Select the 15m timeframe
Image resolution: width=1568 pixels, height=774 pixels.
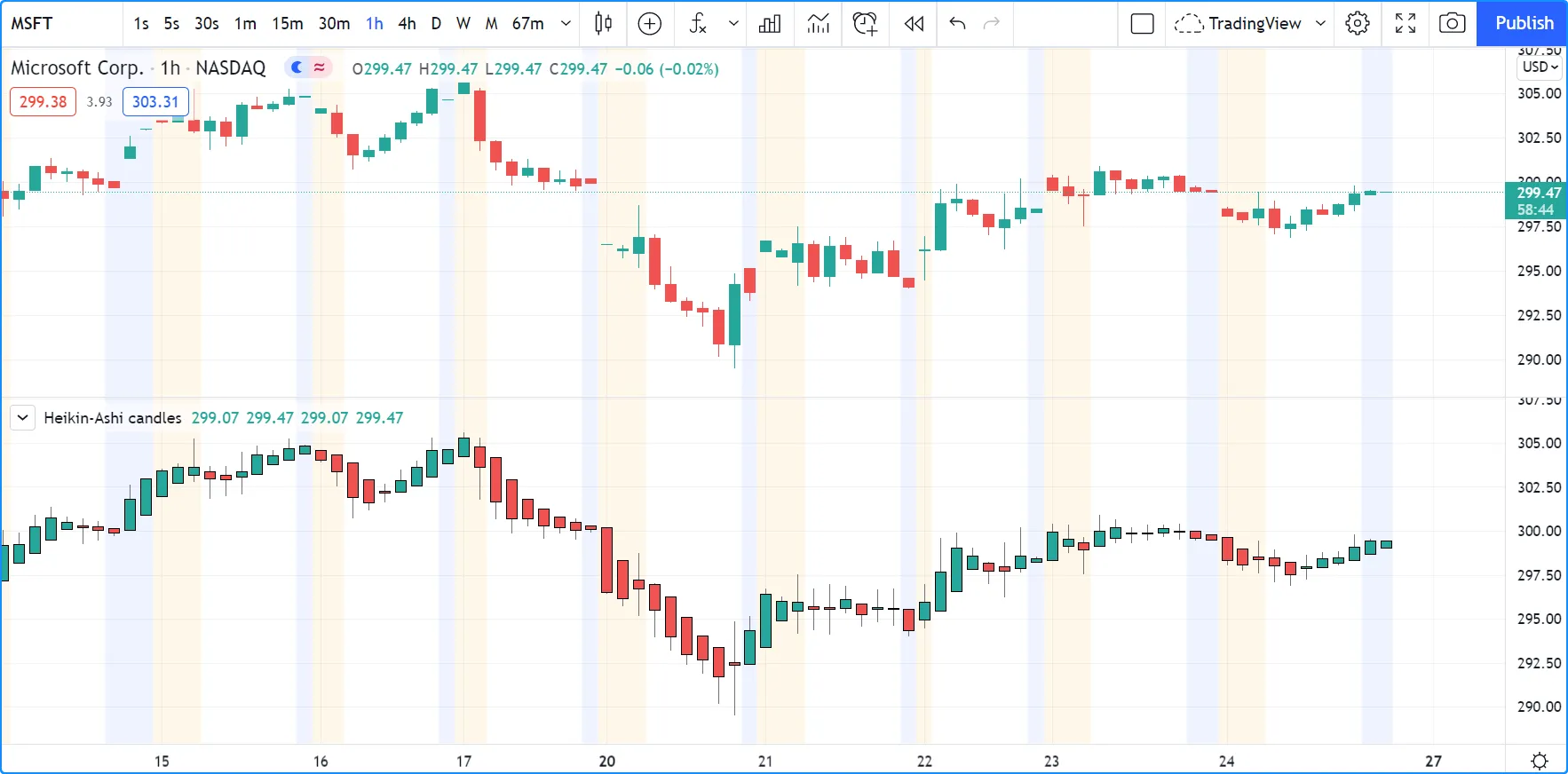287,24
